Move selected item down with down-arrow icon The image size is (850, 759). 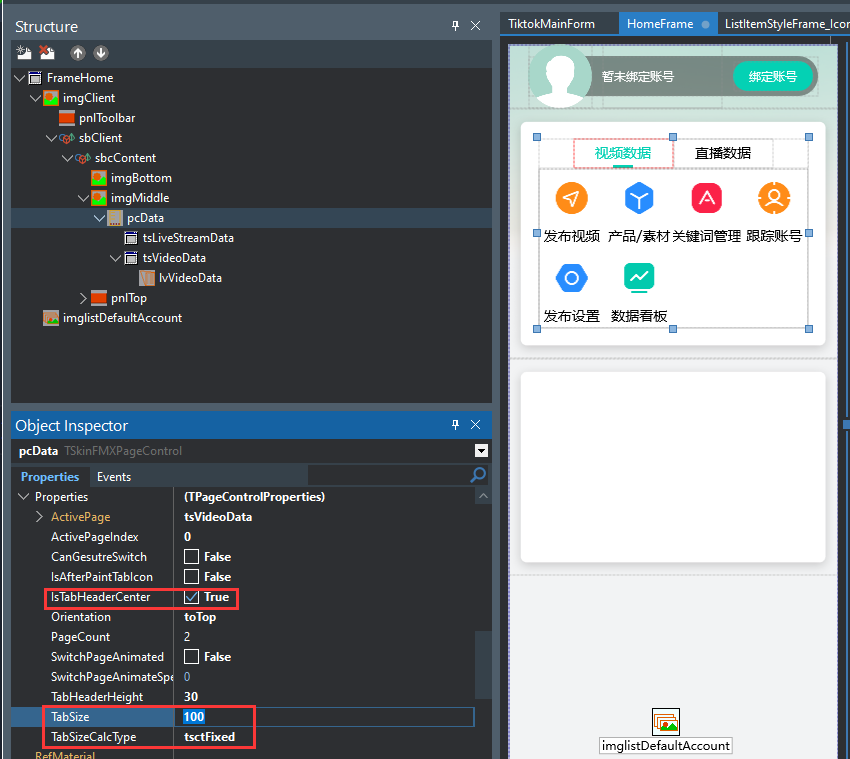[101, 53]
